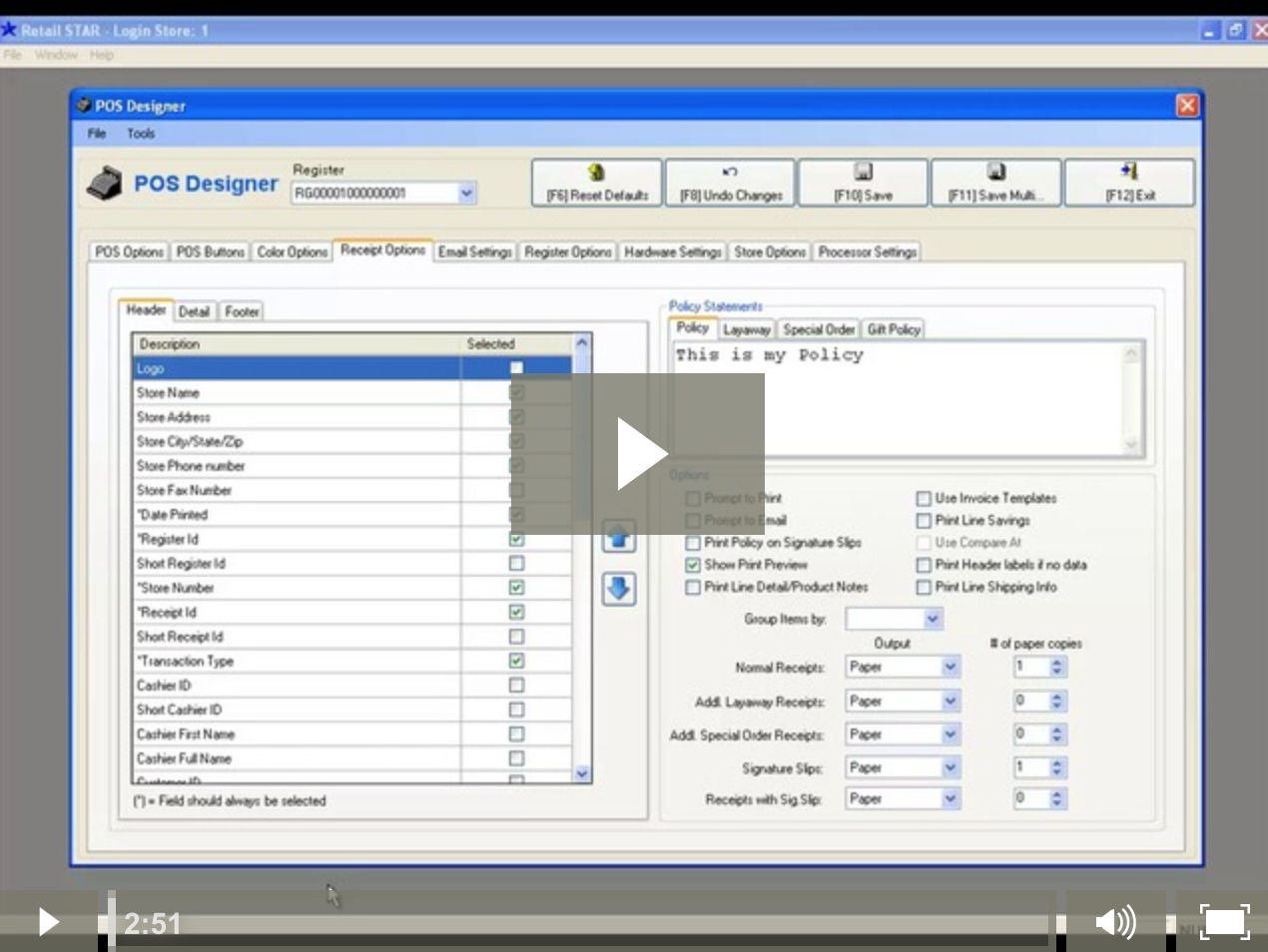The height and width of the screenshot is (952, 1268).
Task: Switch to POS Options tab
Action: tap(130, 251)
